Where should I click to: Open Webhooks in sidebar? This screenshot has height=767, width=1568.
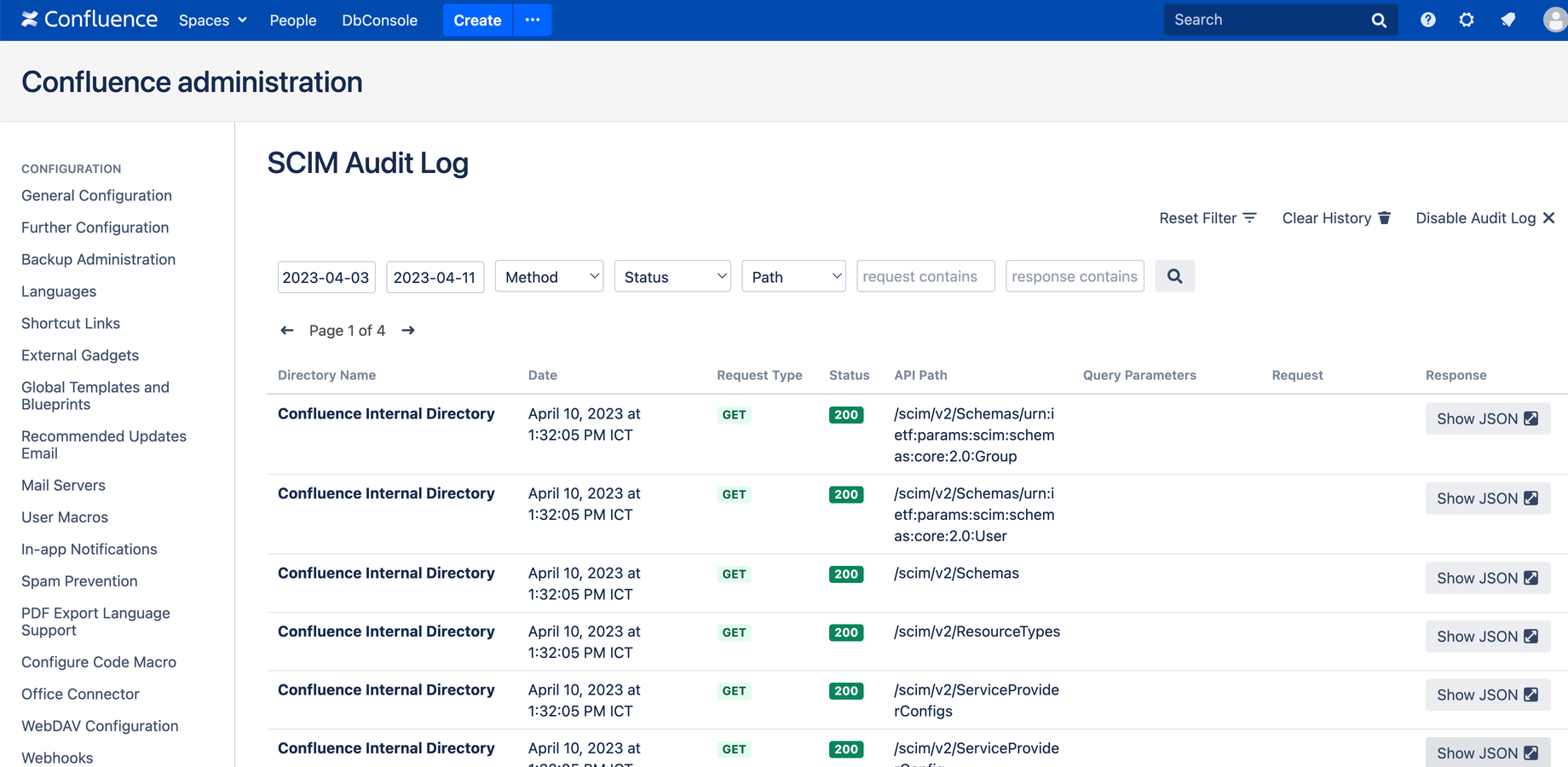(x=57, y=758)
